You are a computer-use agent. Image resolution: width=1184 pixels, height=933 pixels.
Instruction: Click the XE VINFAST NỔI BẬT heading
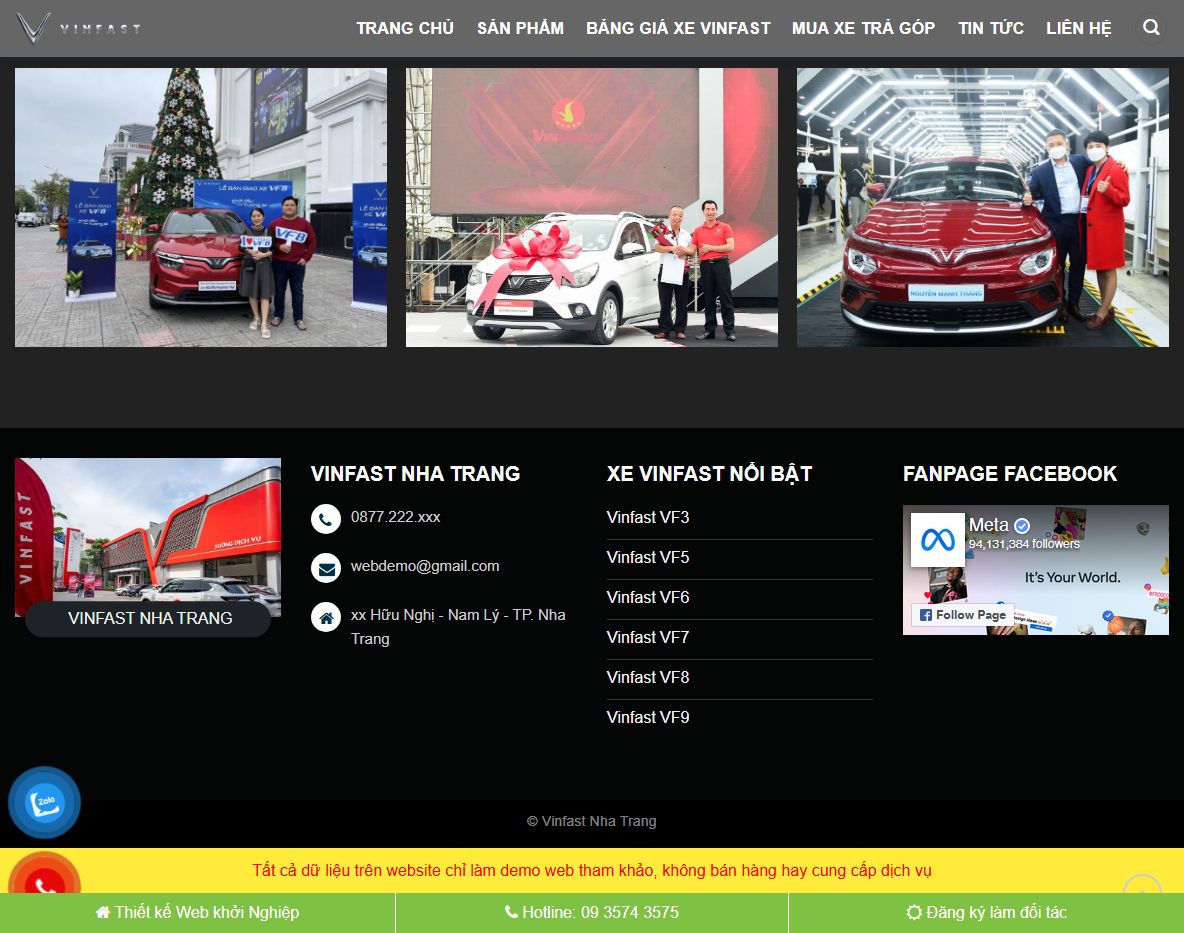click(x=709, y=474)
